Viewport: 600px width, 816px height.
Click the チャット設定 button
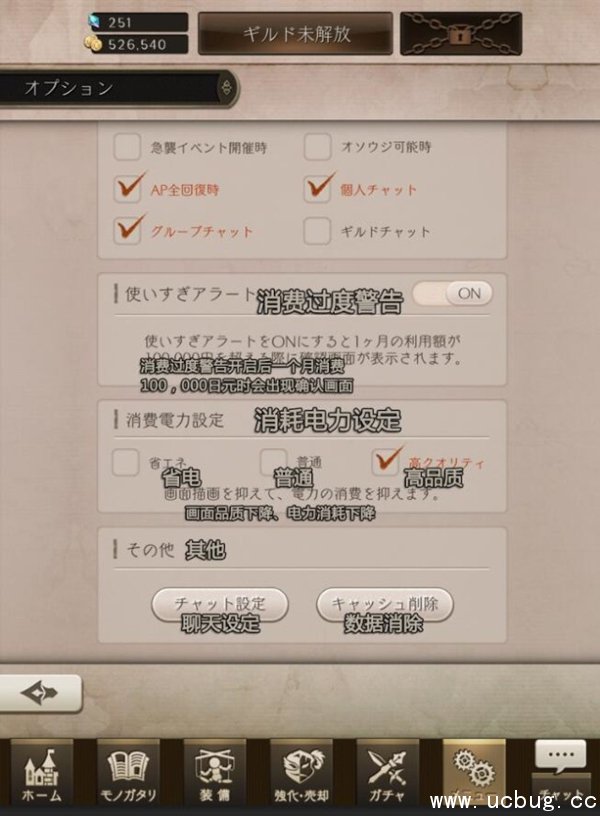pos(220,605)
